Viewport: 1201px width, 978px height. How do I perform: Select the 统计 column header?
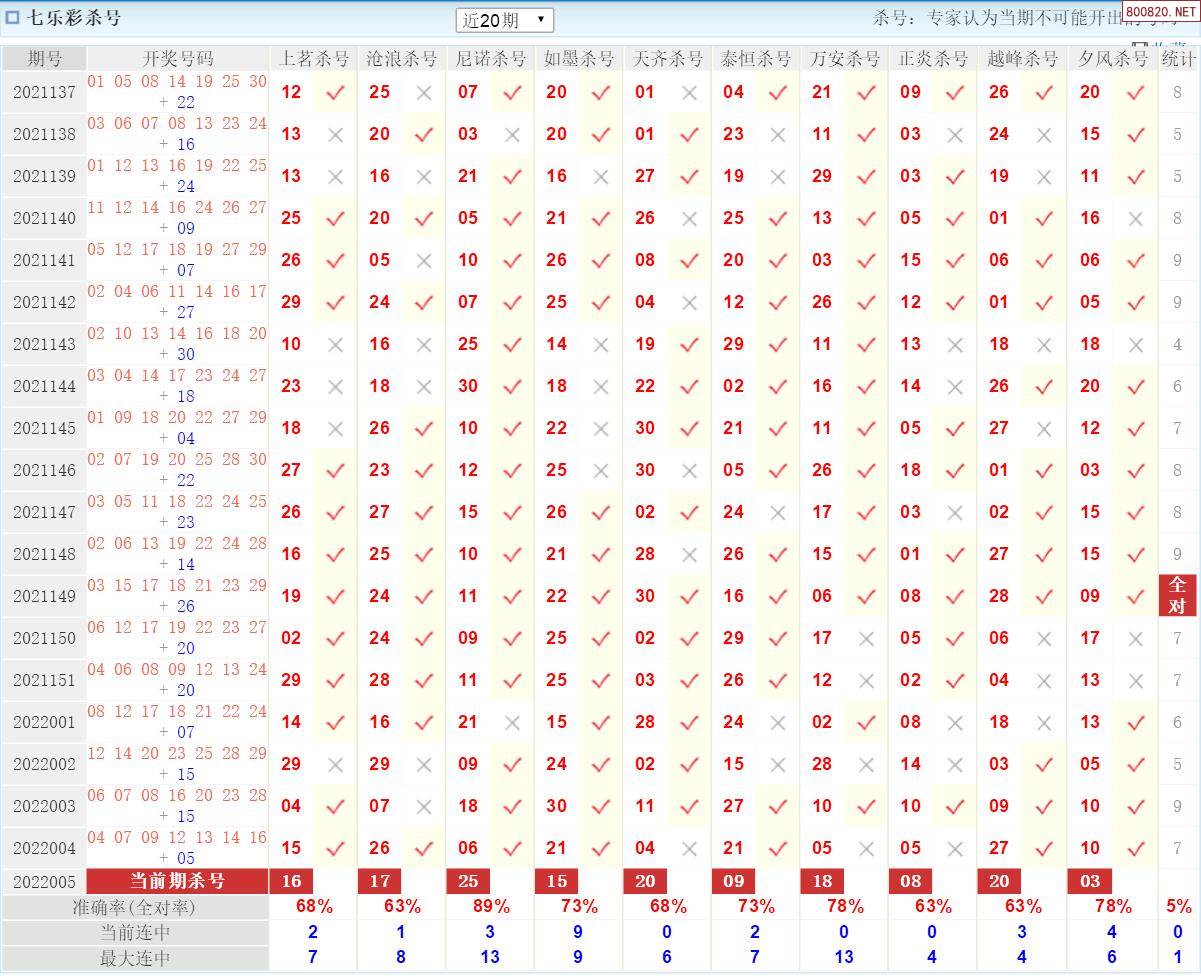[1179, 58]
